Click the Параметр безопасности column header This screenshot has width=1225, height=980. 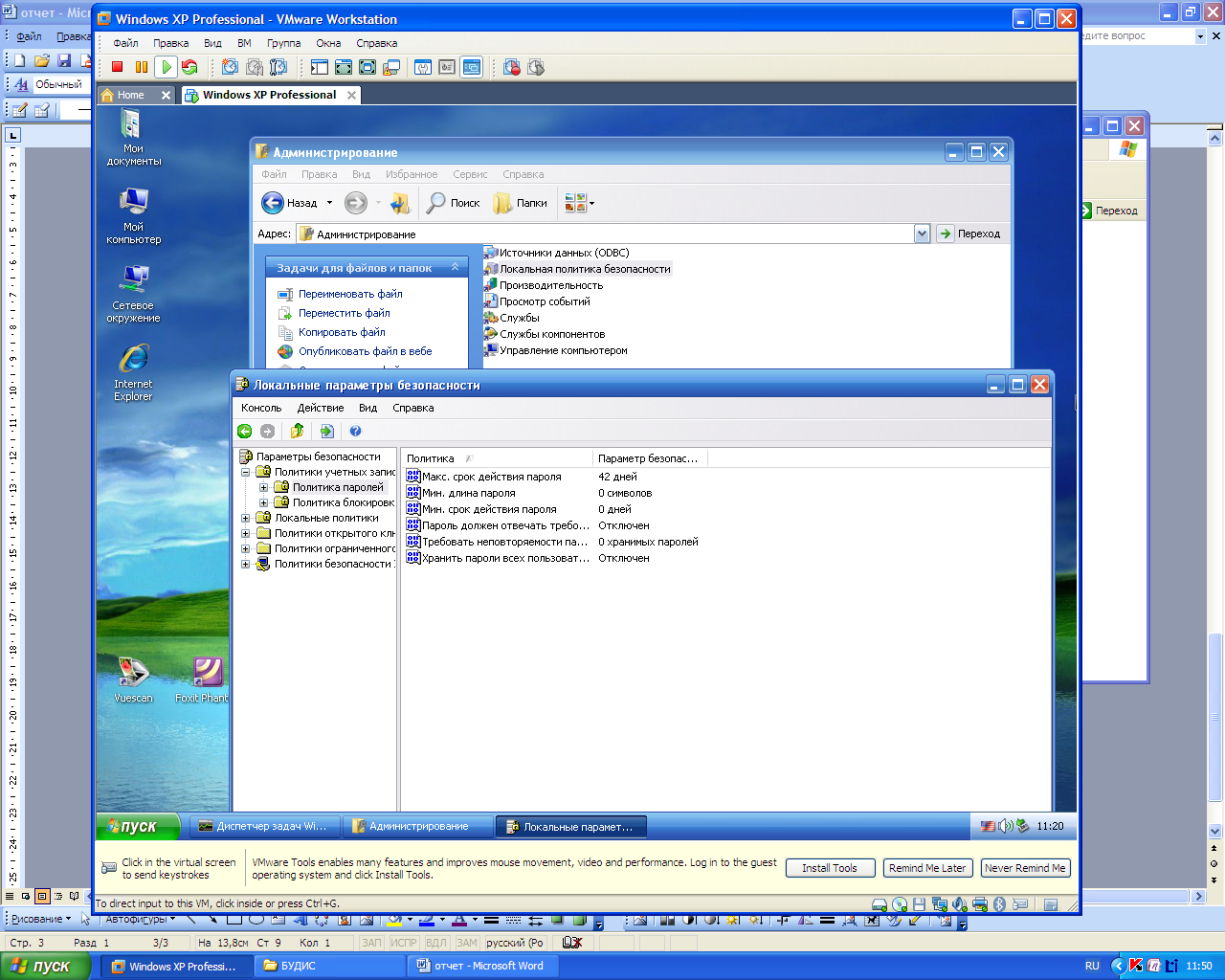point(650,458)
